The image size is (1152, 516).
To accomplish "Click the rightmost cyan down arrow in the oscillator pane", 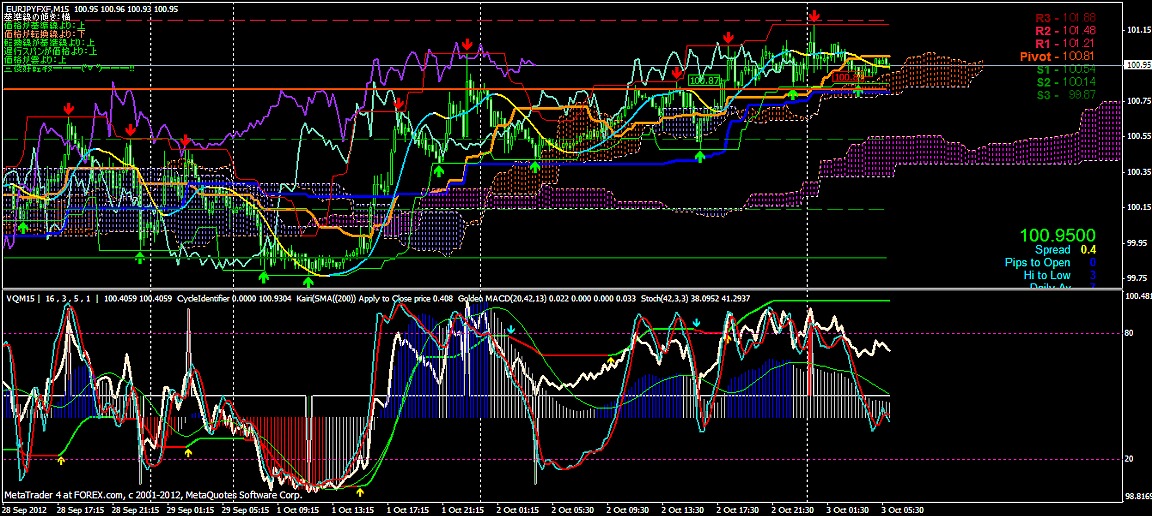I will (x=697, y=324).
